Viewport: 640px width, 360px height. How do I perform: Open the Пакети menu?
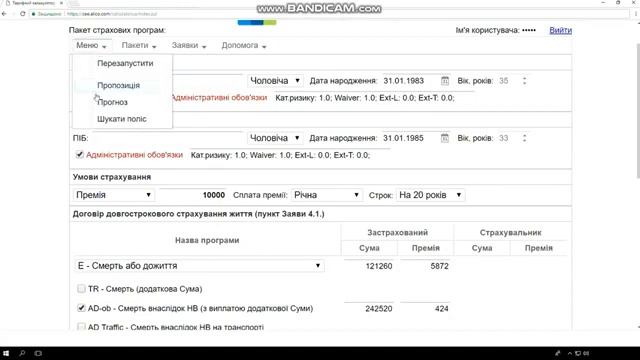click(139, 45)
